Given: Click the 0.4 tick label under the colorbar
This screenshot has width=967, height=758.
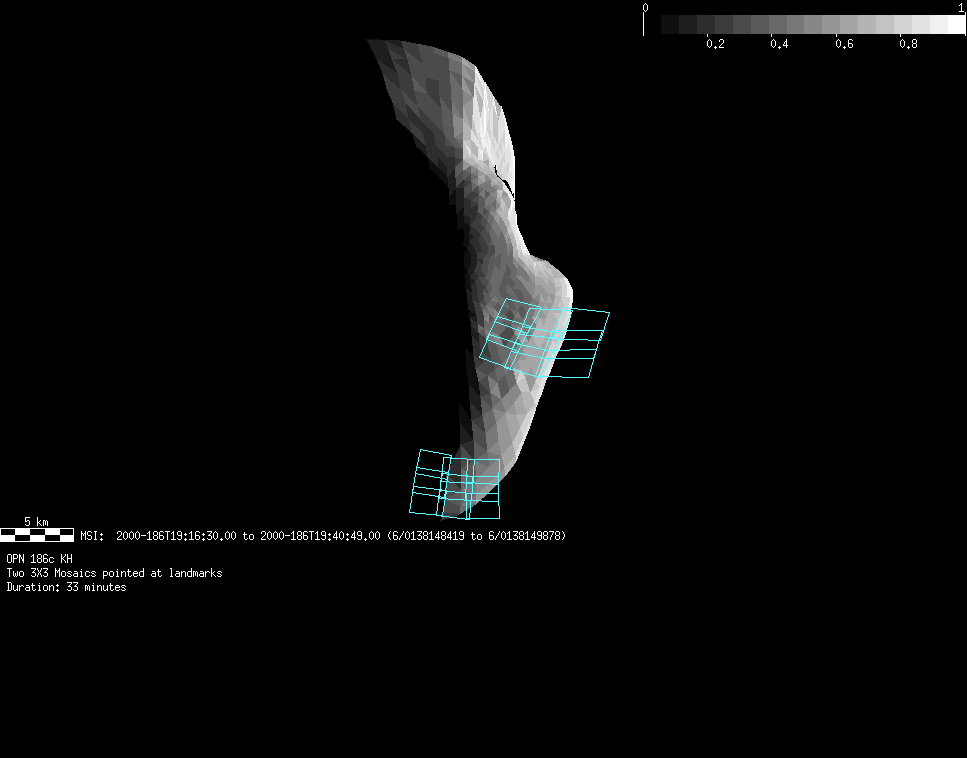Looking at the screenshot, I should click(x=779, y=44).
